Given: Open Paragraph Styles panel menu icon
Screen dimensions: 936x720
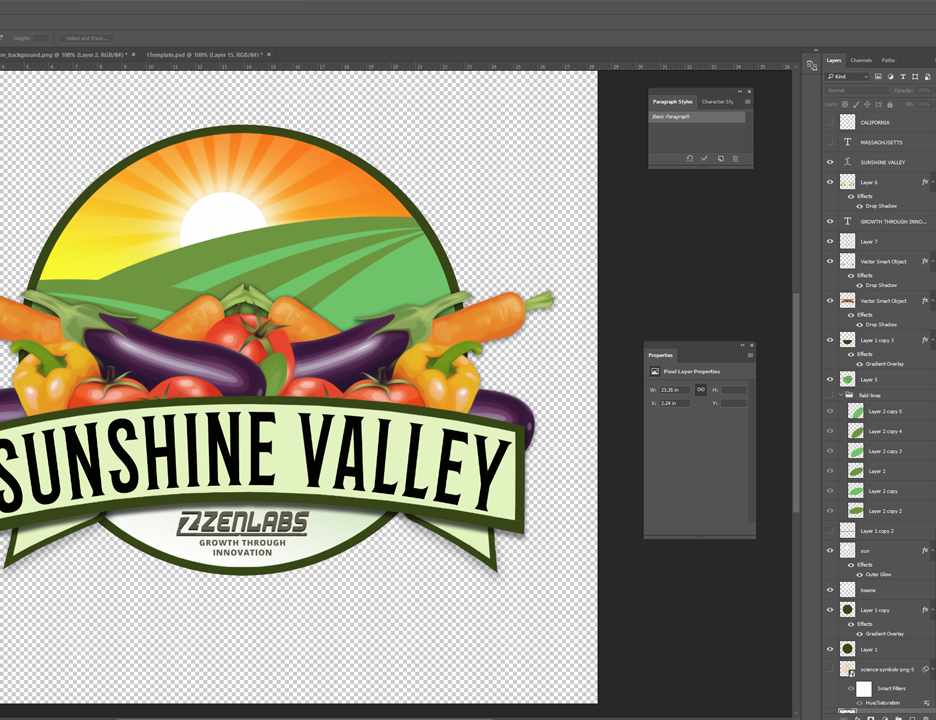Looking at the screenshot, I should pyautogui.click(x=747, y=101).
